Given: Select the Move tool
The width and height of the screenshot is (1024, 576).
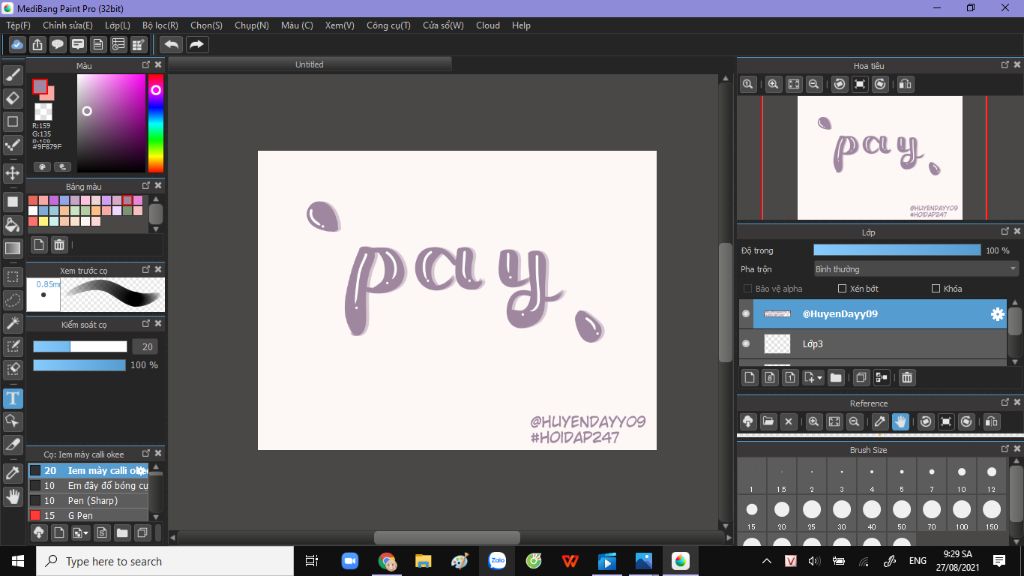Looking at the screenshot, I should pos(12,173).
